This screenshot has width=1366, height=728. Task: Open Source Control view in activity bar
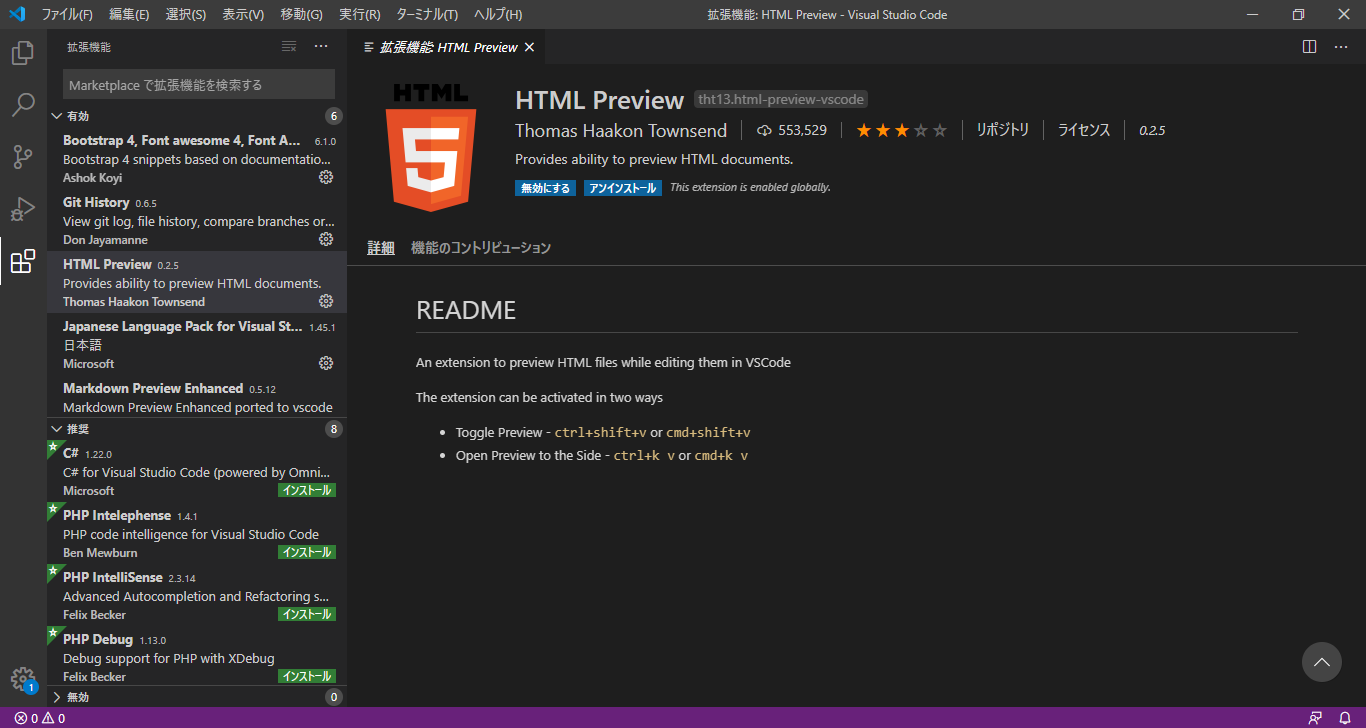point(22,157)
